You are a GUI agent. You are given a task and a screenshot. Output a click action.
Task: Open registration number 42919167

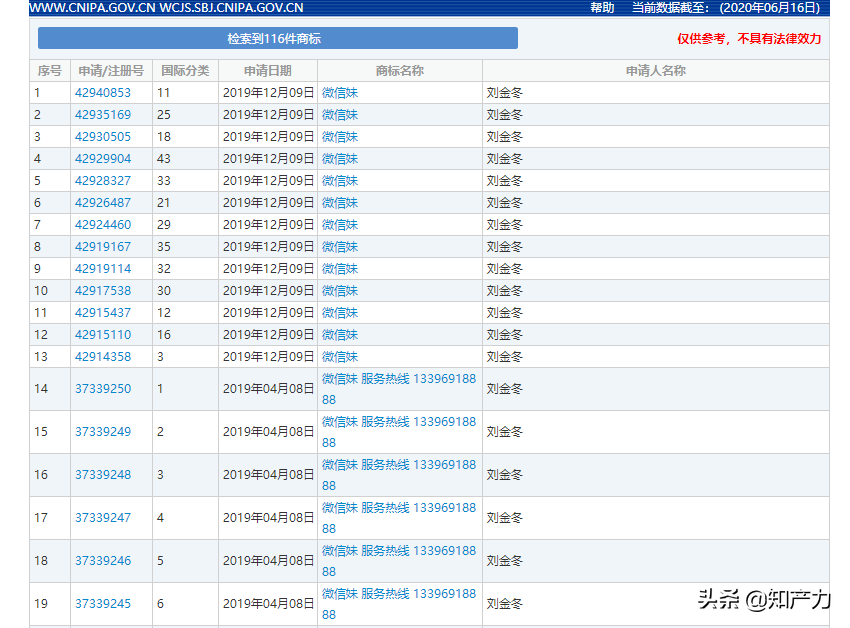click(x=103, y=247)
